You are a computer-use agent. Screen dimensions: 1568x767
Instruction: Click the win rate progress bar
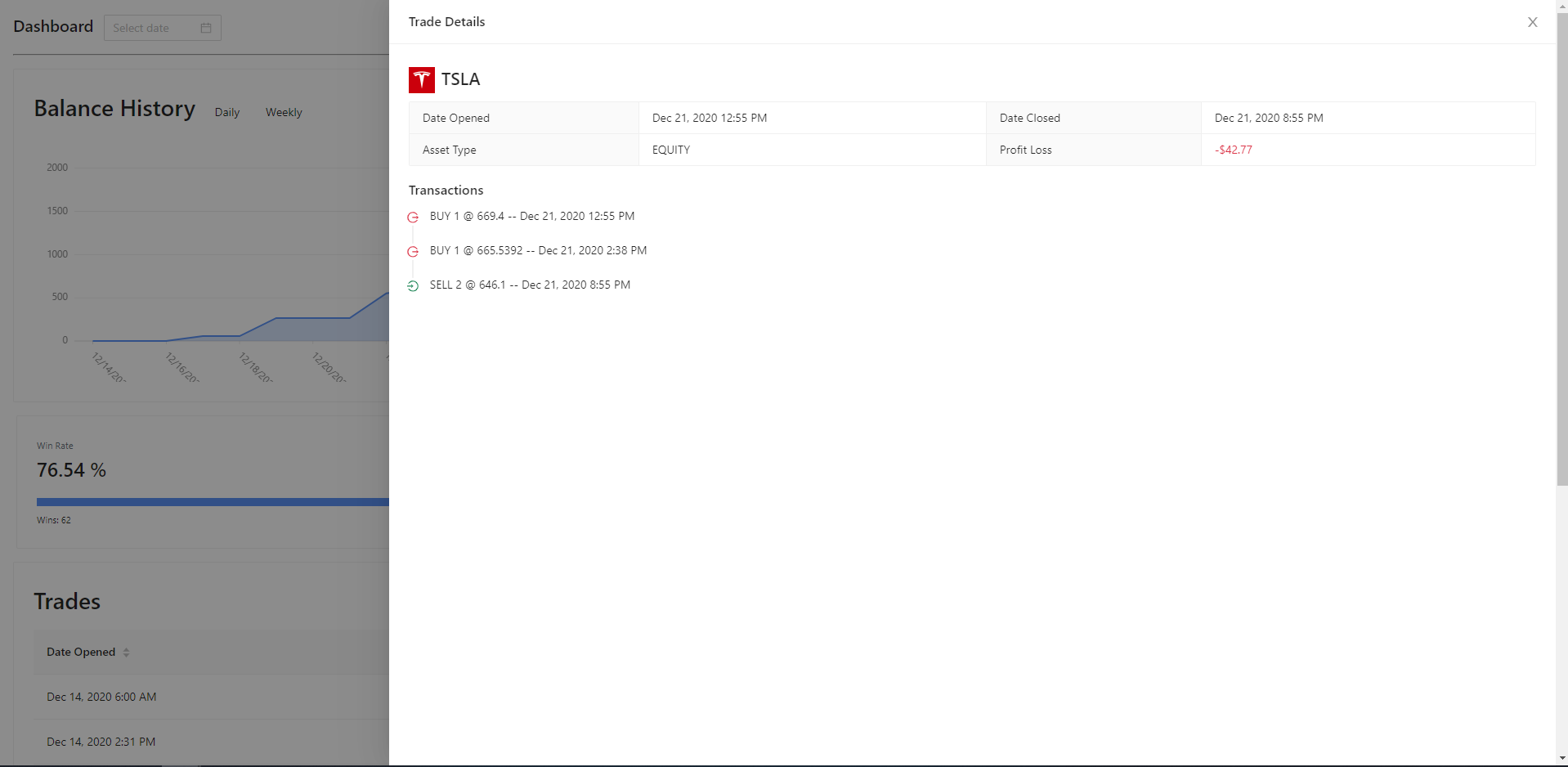(x=213, y=502)
